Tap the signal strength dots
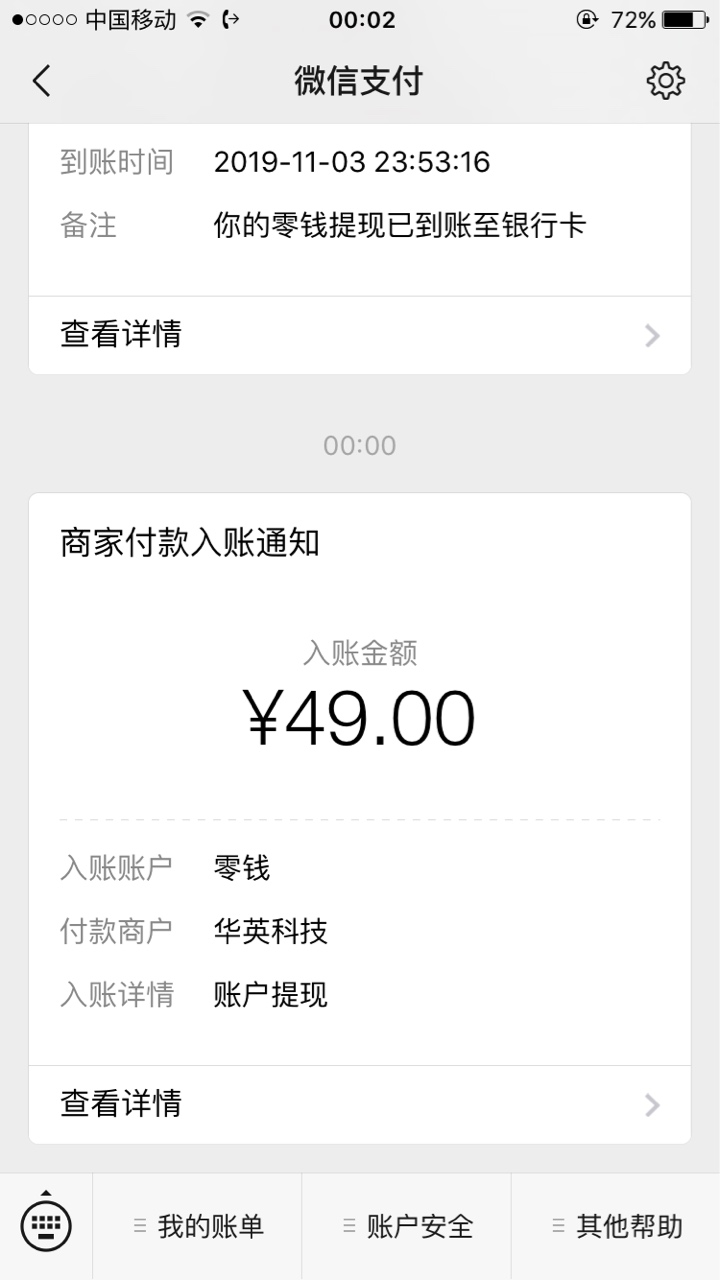720x1280 pixels. pos(44,20)
